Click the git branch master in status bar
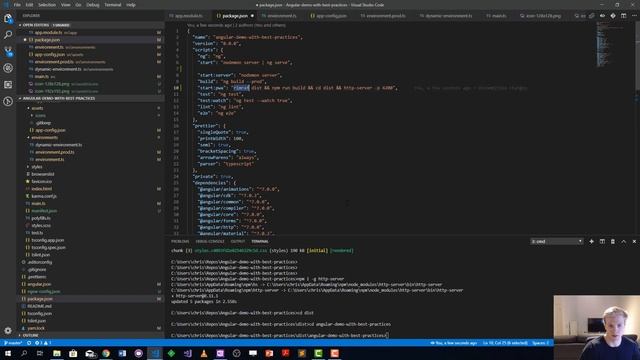Screen dimensions: 640x360 pyautogui.click(x=13, y=343)
